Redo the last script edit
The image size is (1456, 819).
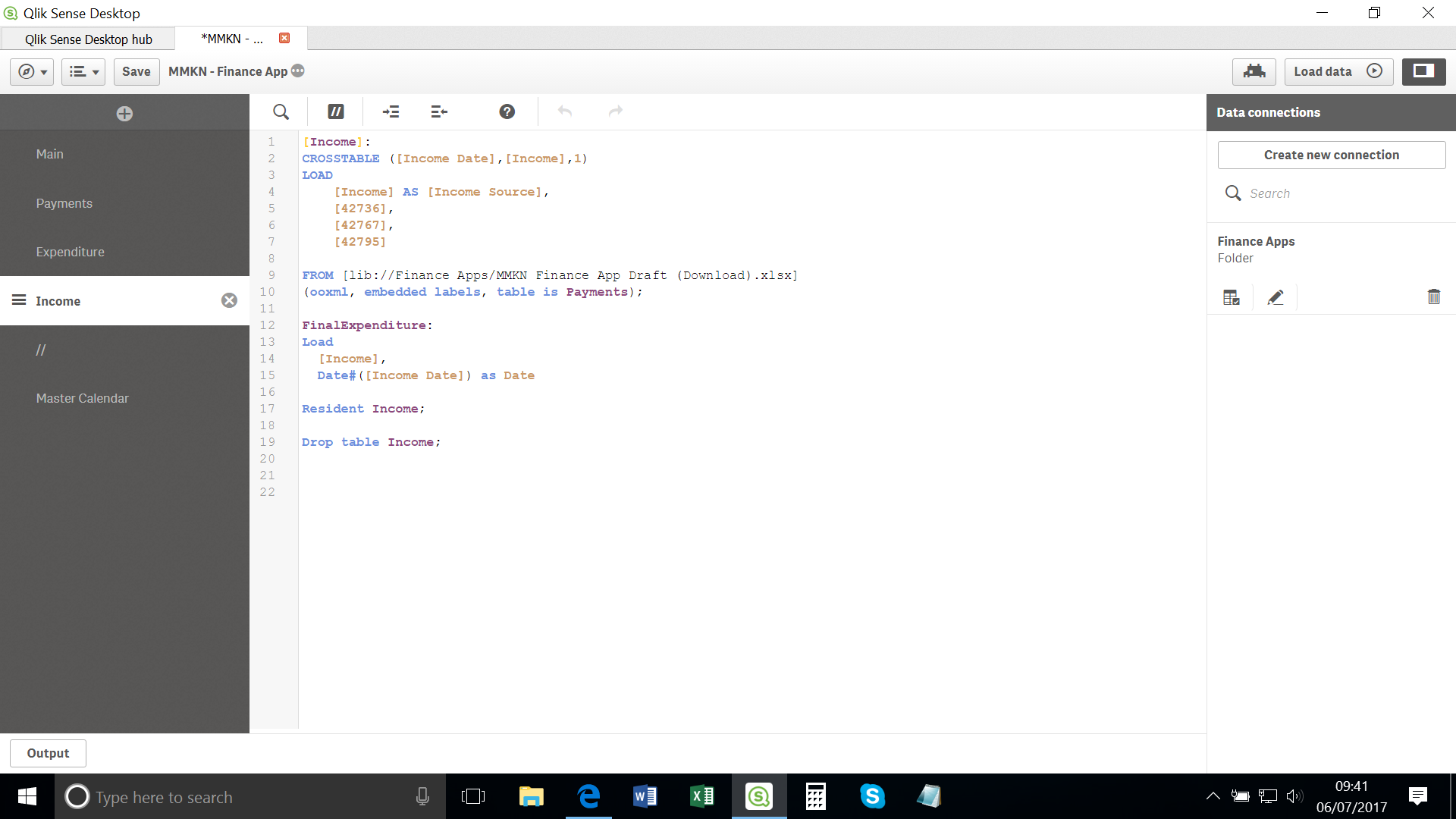616,111
